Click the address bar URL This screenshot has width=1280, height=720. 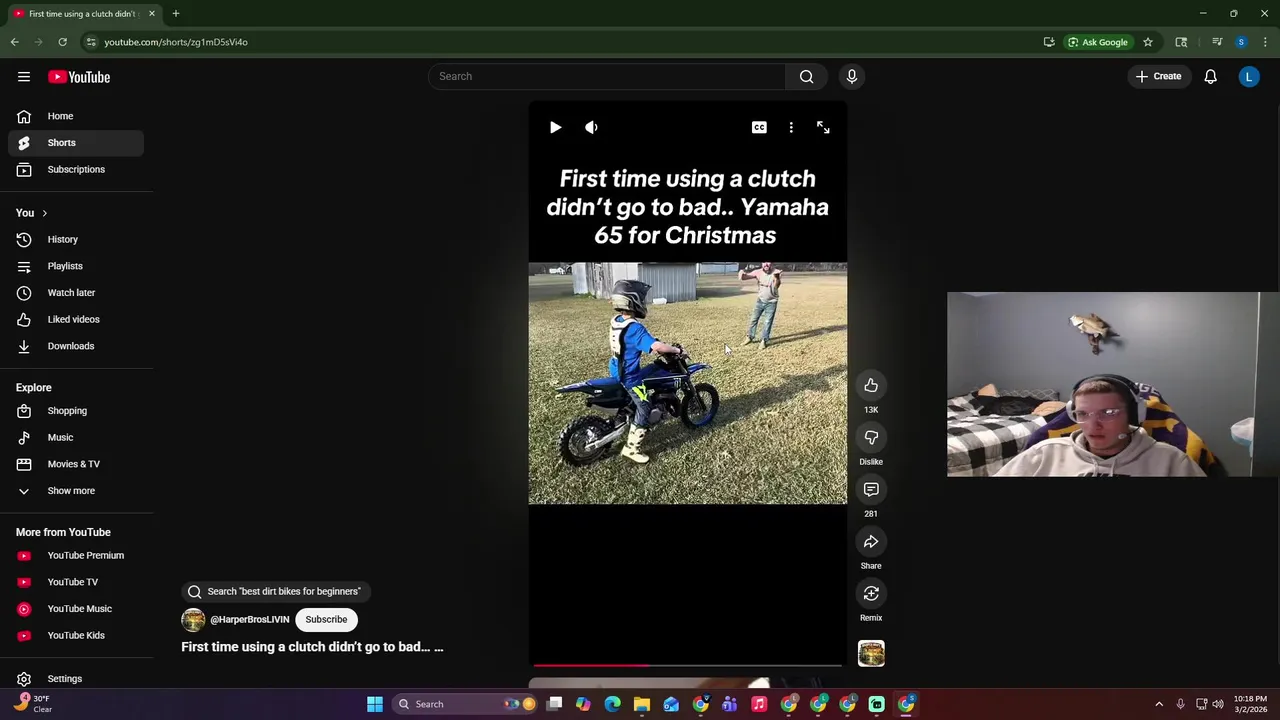click(x=176, y=42)
